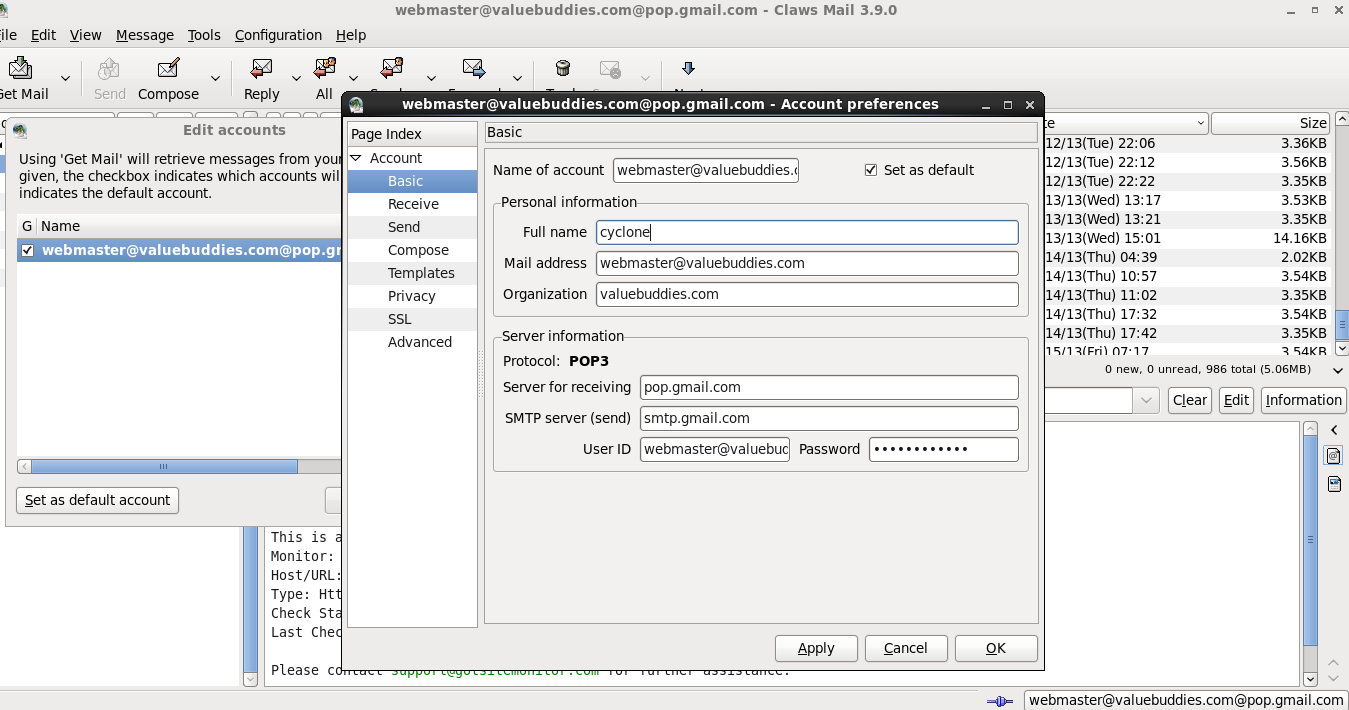
Task: Select Compose page in Page Index
Action: coord(412,250)
